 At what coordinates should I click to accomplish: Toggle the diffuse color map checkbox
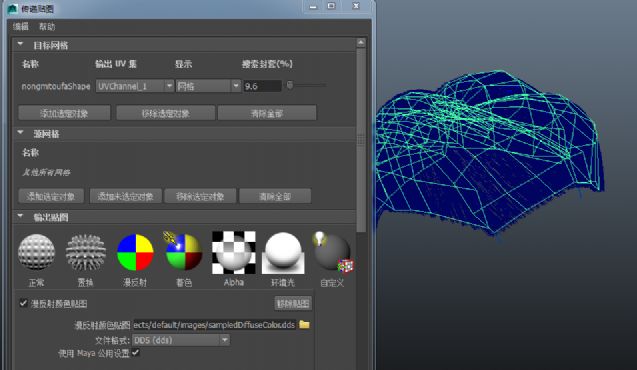pyautogui.click(x=23, y=303)
